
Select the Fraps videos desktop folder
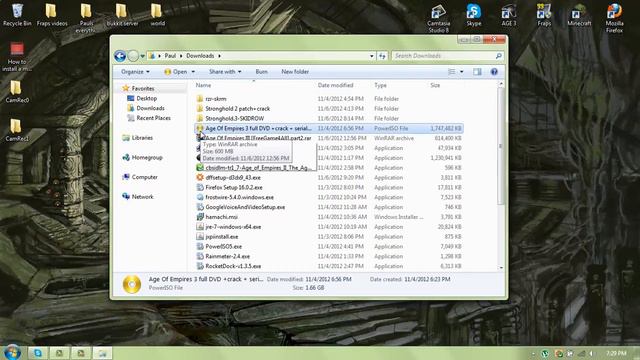52,15
